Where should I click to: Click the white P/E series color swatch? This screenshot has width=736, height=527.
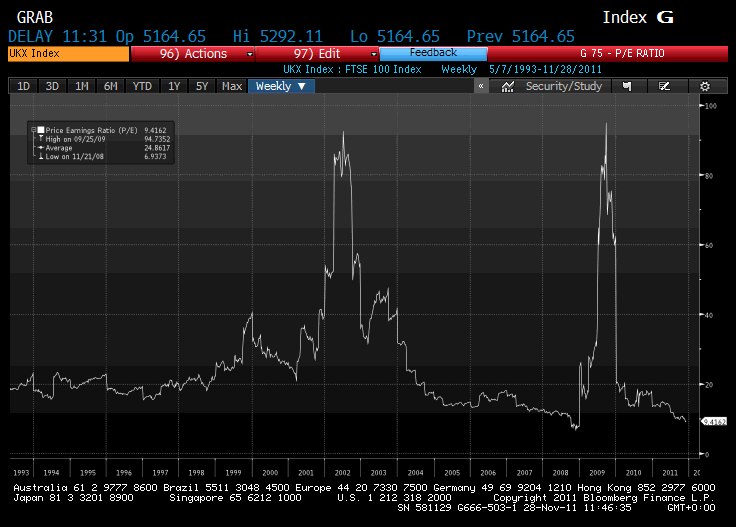pyautogui.click(x=40, y=130)
